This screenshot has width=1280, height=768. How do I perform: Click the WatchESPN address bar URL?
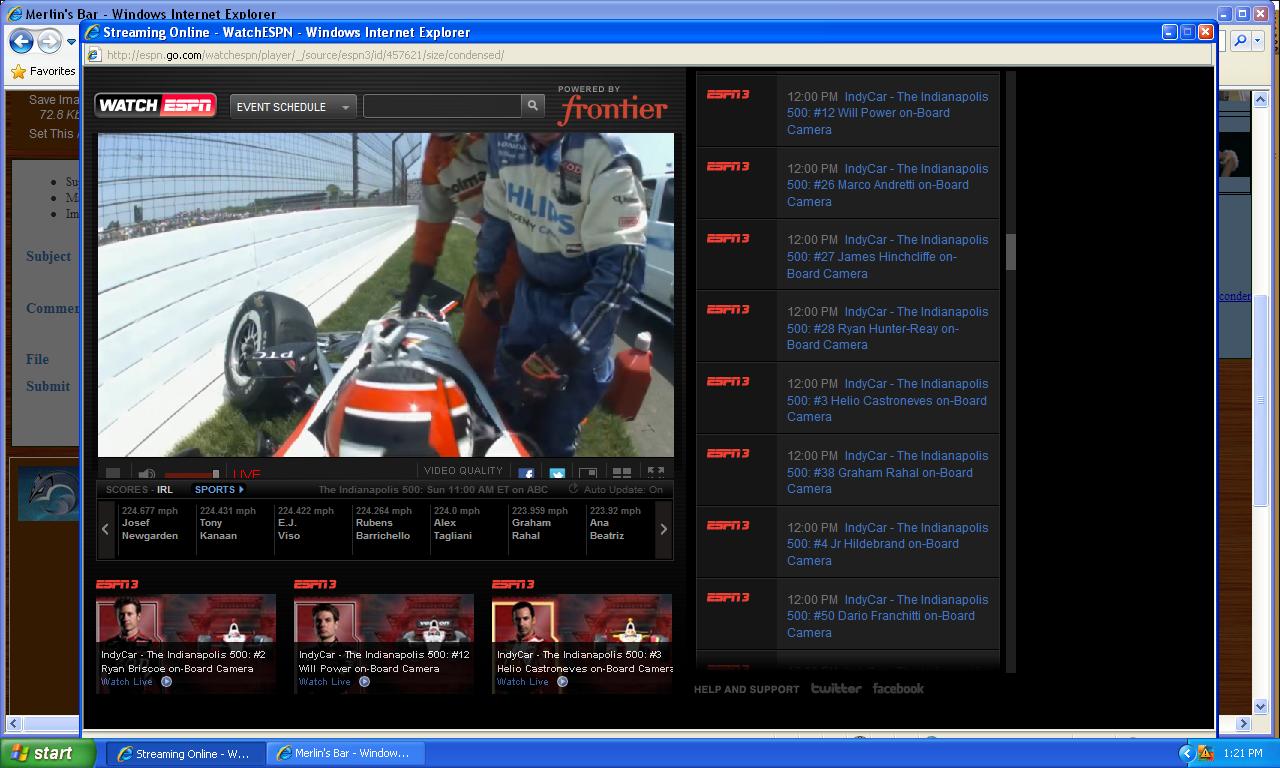[x=305, y=55]
